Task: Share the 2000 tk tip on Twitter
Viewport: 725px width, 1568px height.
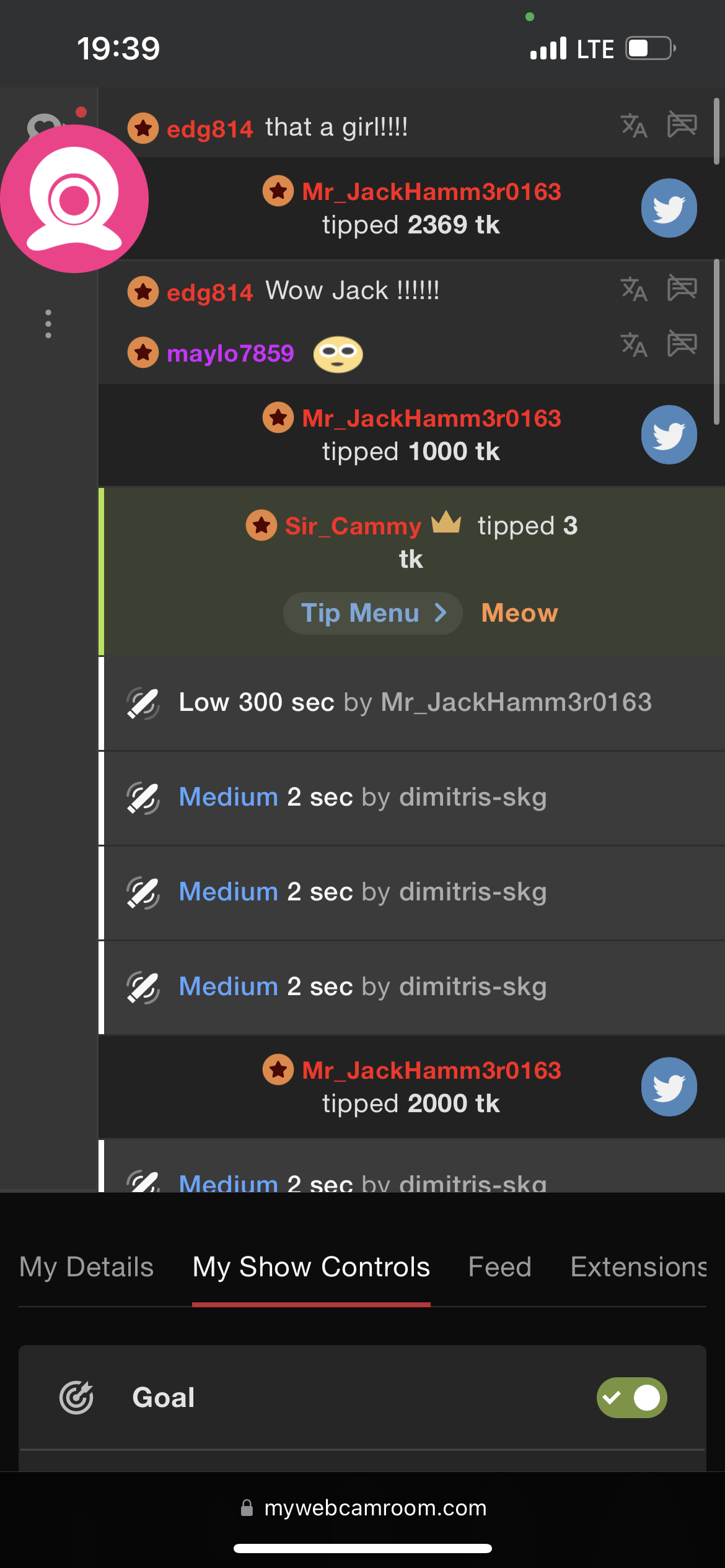Action: tap(669, 1087)
